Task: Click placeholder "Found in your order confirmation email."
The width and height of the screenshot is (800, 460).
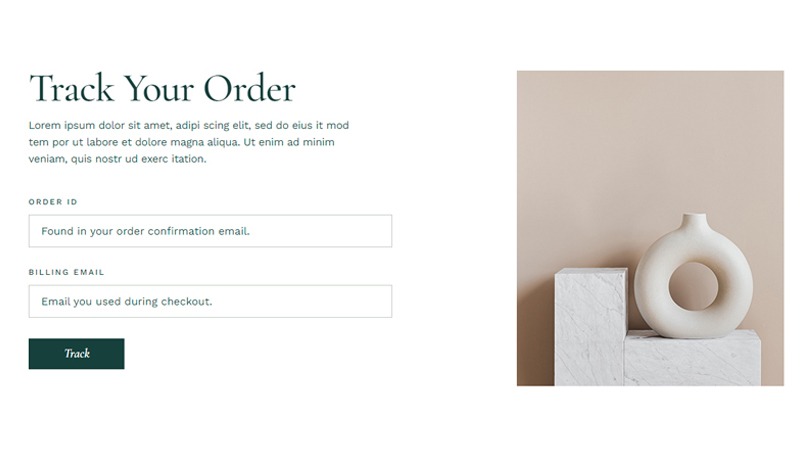Action: [x=145, y=231]
